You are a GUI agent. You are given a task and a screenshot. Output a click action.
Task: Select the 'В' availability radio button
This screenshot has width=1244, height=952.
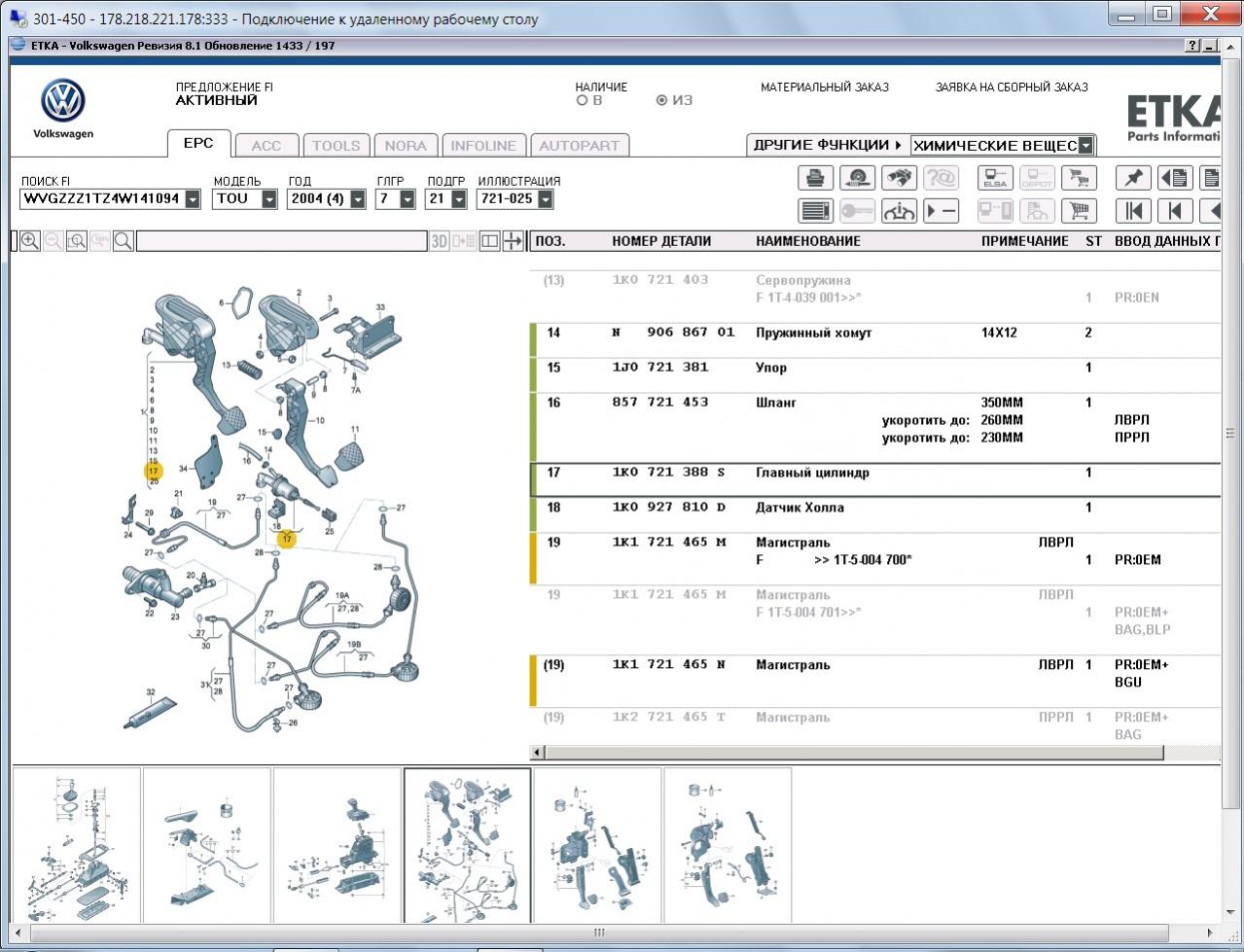(x=582, y=100)
